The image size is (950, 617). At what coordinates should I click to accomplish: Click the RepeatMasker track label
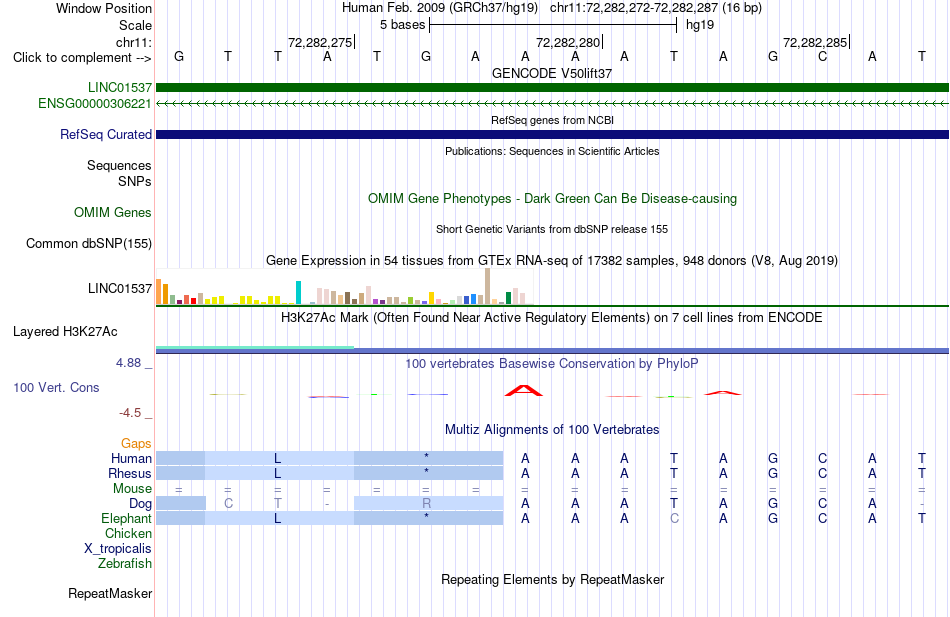(110, 593)
